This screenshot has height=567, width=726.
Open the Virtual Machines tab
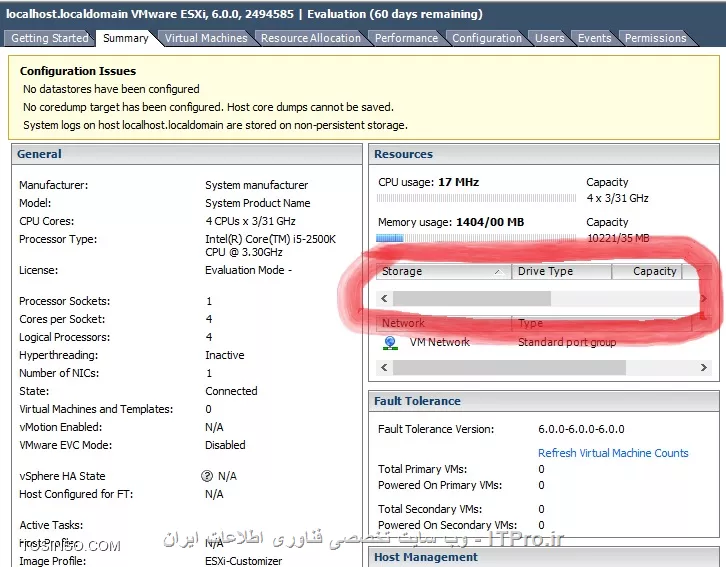point(206,38)
